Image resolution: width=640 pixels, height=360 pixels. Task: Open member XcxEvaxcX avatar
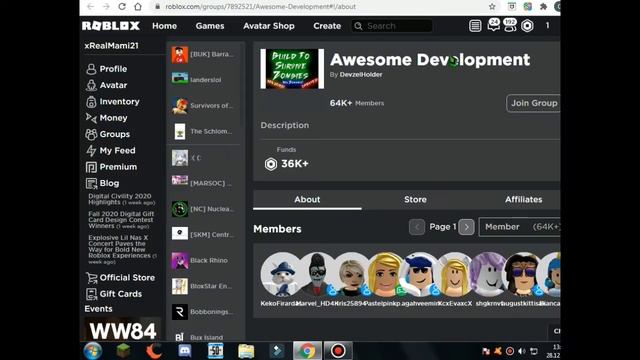pos(454,275)
